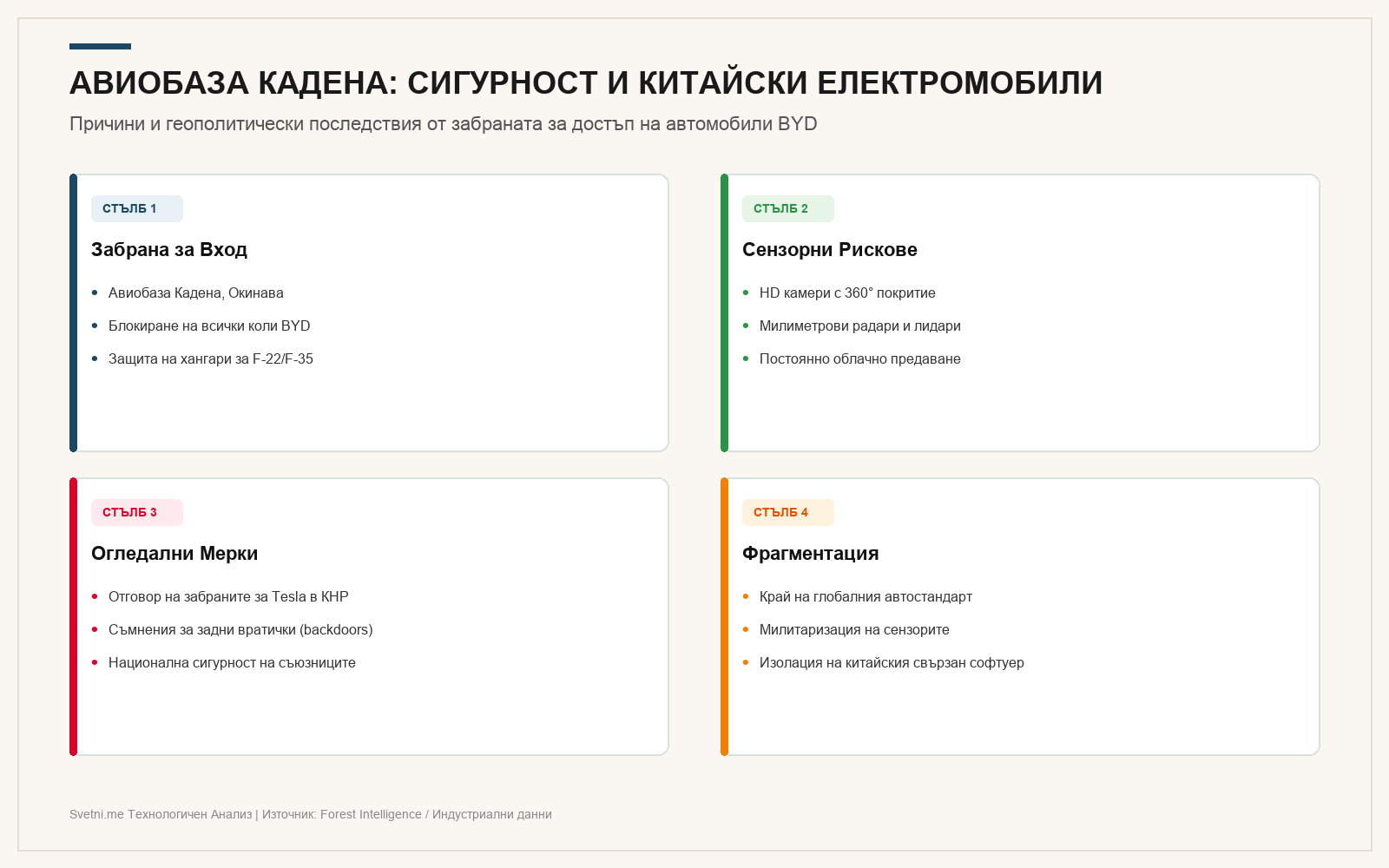Select the heading 'Забрана за Вход'
This screenshot has height=868, width=1389.
169,250
